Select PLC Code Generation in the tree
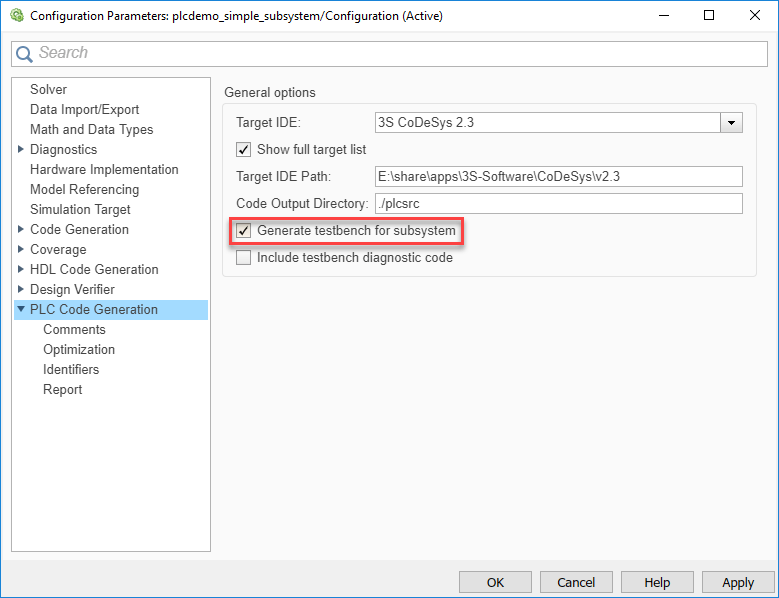This screenshot has height=598, width=779. (x=94, y=309)
